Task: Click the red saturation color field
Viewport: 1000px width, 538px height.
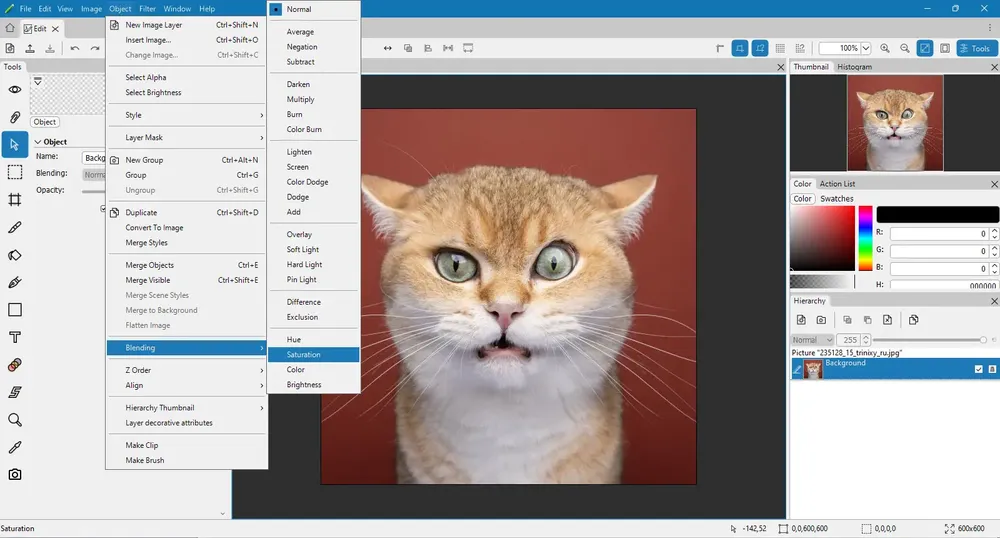Action: pos(822,238)
